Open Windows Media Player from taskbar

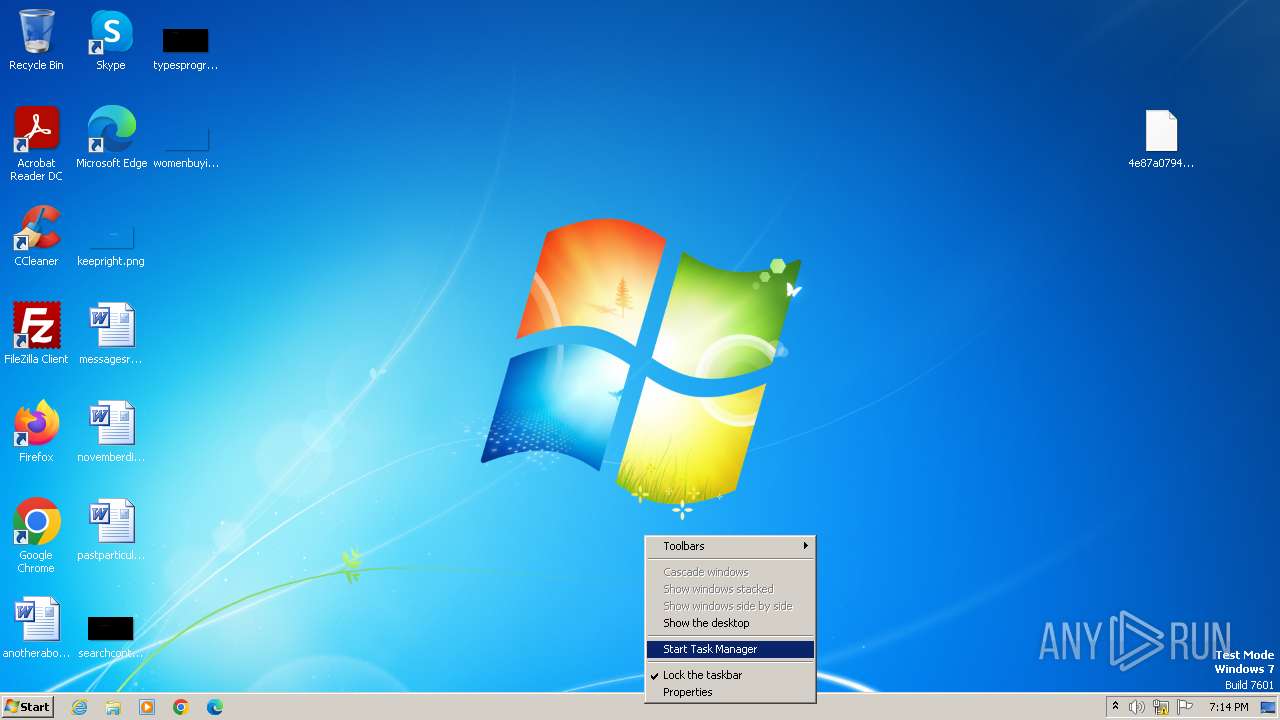click(x=147, y=707)
